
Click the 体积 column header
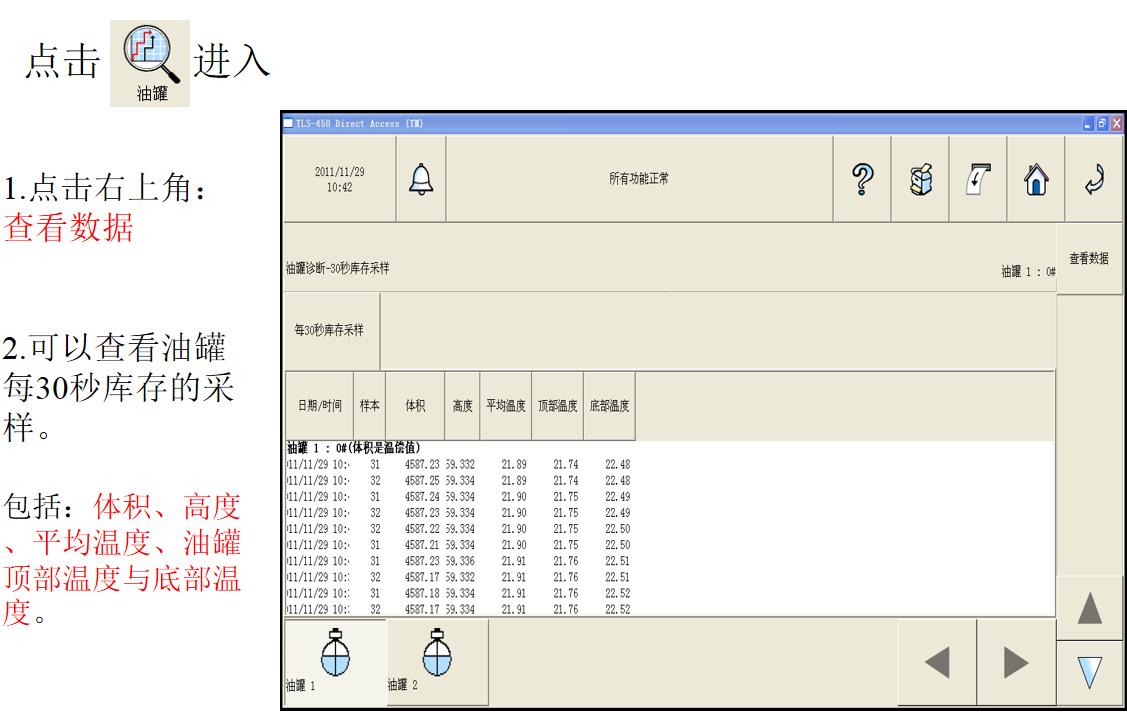click(x=415, y=407)
